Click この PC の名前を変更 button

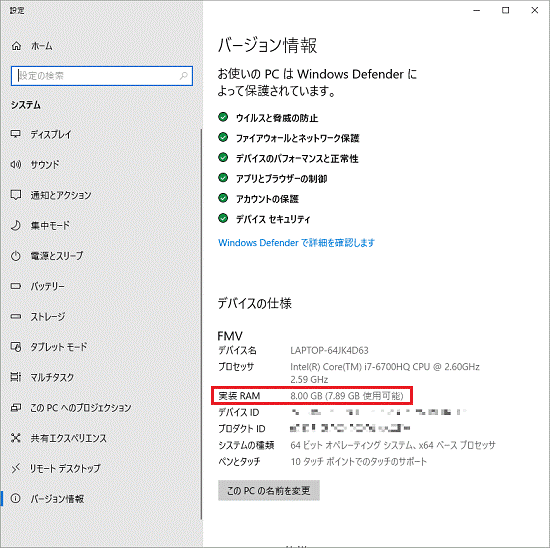pyautogui.click(x=269, y=490)
